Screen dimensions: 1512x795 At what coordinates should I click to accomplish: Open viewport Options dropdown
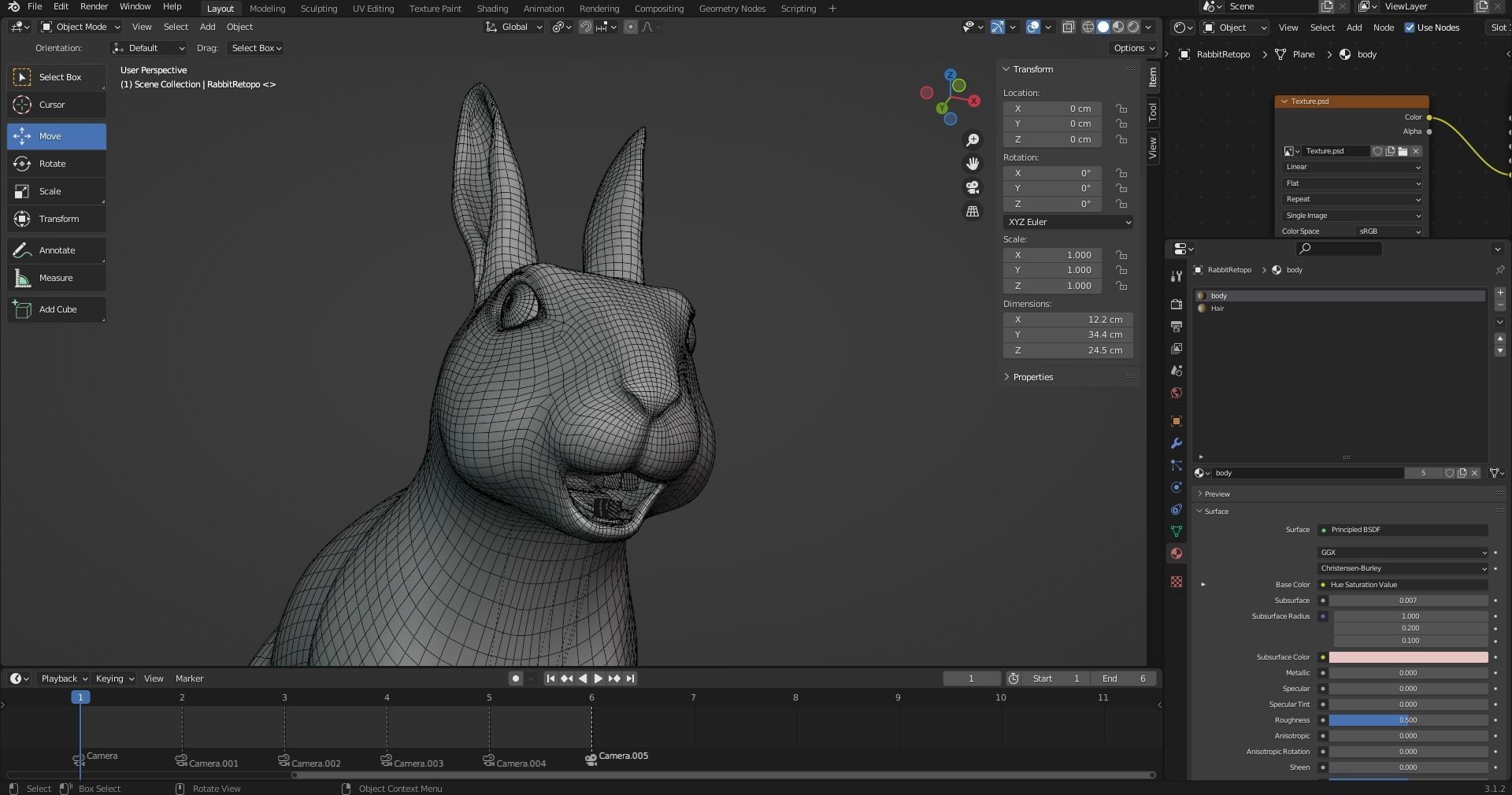[x=1134, y=48]
